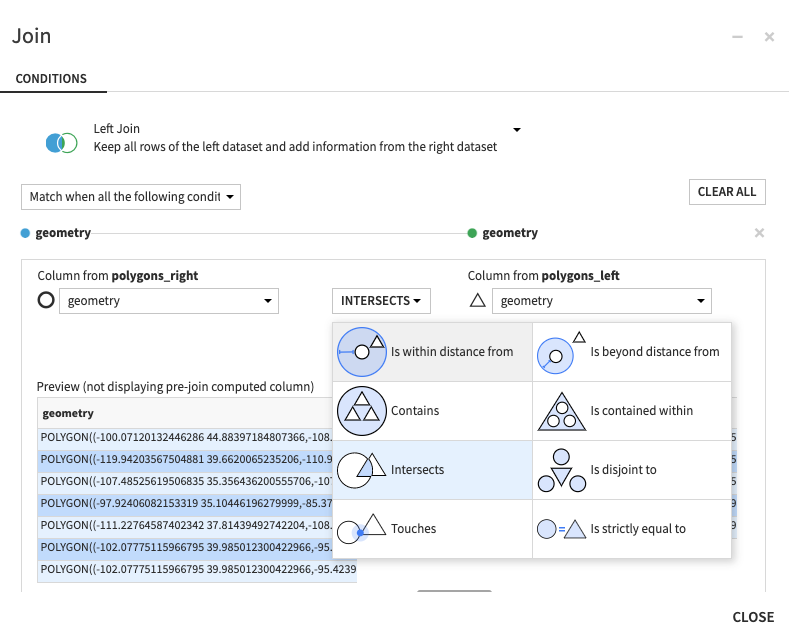Click the blue dot next to left geometry

point(25,233)
